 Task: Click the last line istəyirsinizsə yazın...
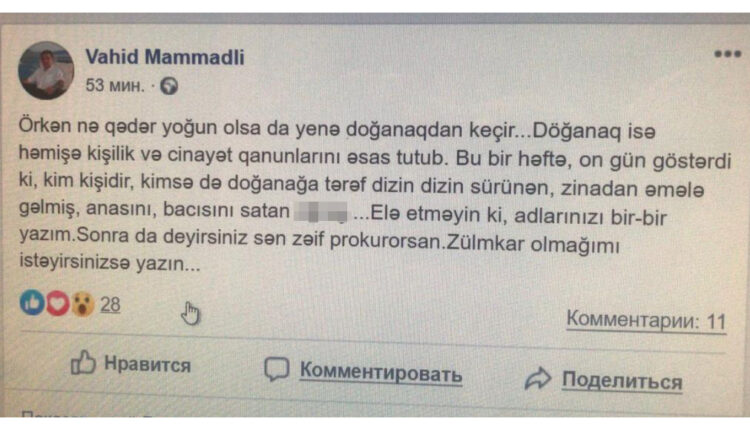pos(110,263)
